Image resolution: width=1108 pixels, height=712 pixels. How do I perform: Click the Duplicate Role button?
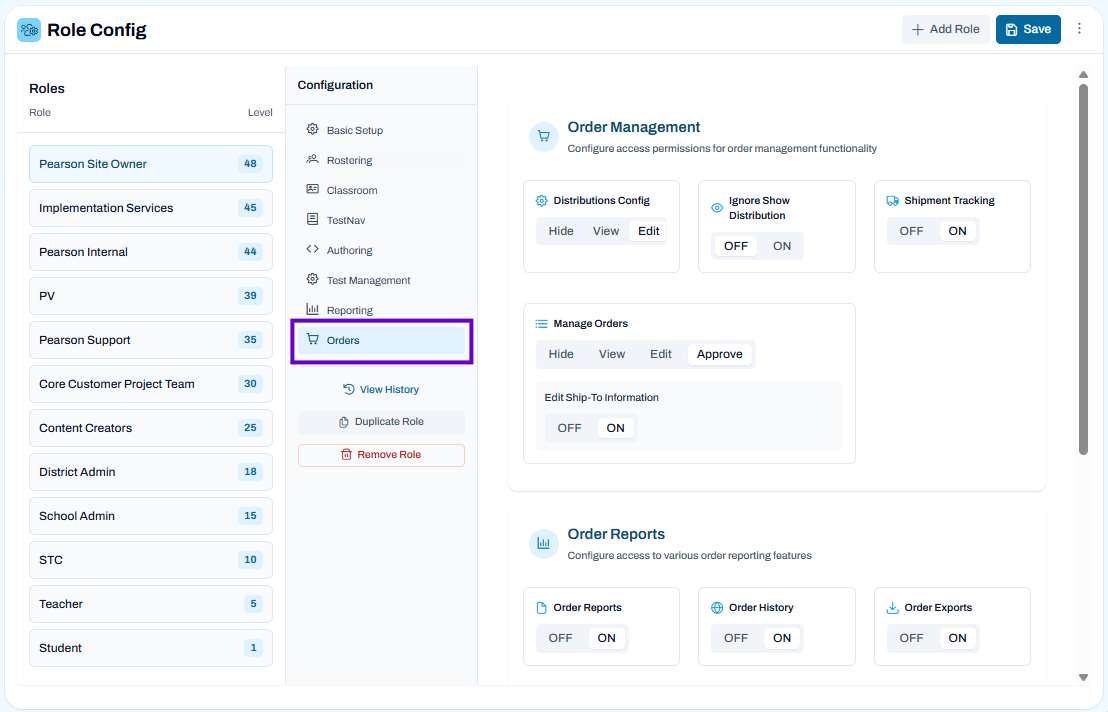(x=382, y=422)
